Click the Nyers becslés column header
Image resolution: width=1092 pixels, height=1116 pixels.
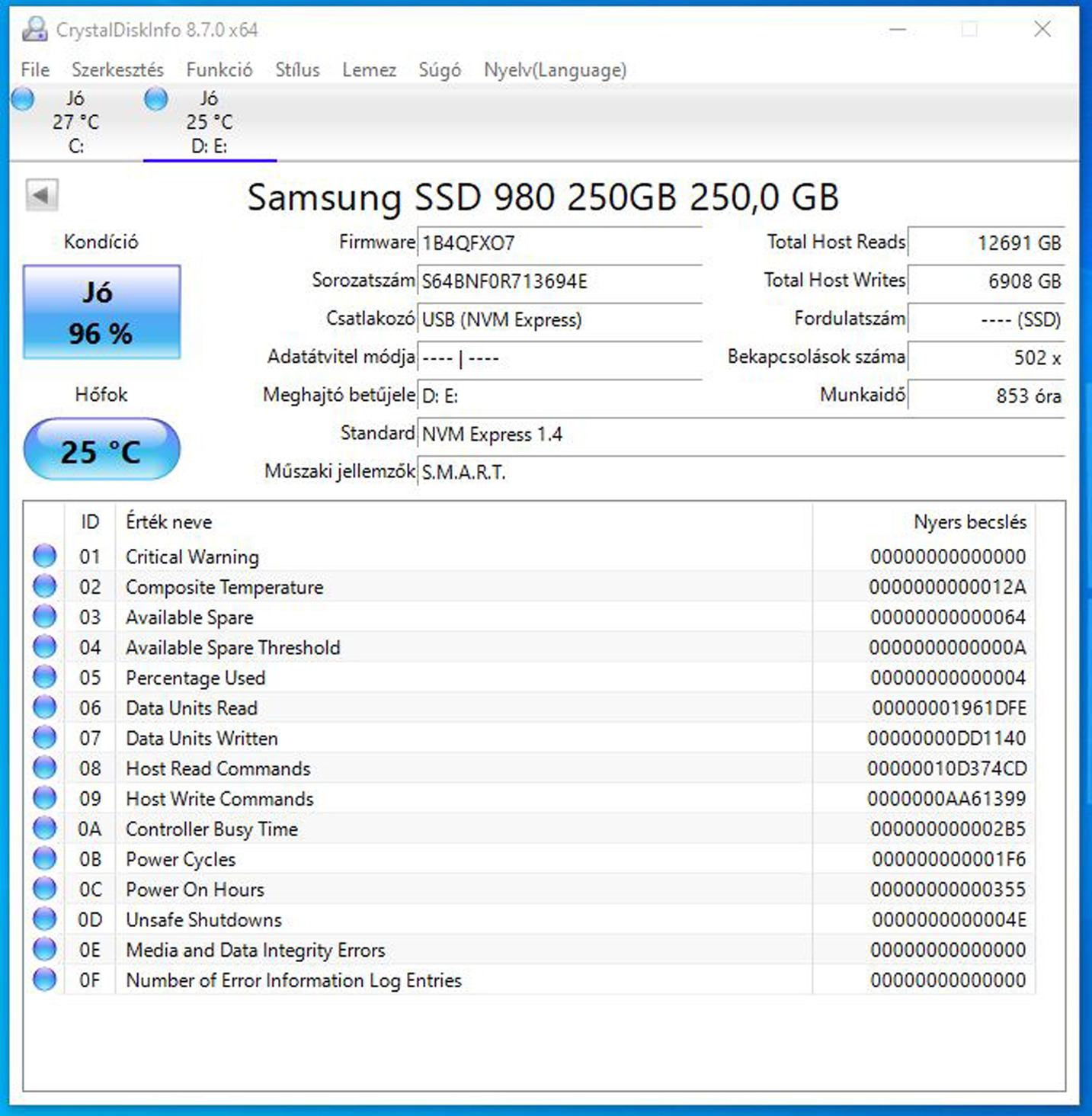tap(924, 522)
